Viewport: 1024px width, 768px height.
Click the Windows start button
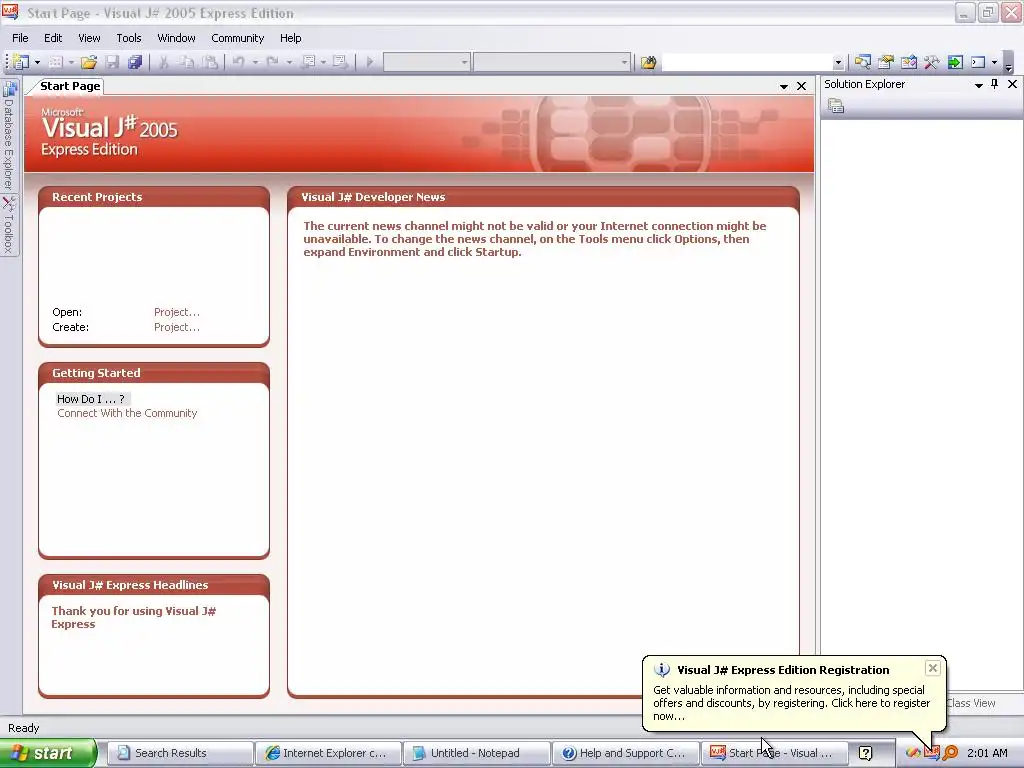49,753
